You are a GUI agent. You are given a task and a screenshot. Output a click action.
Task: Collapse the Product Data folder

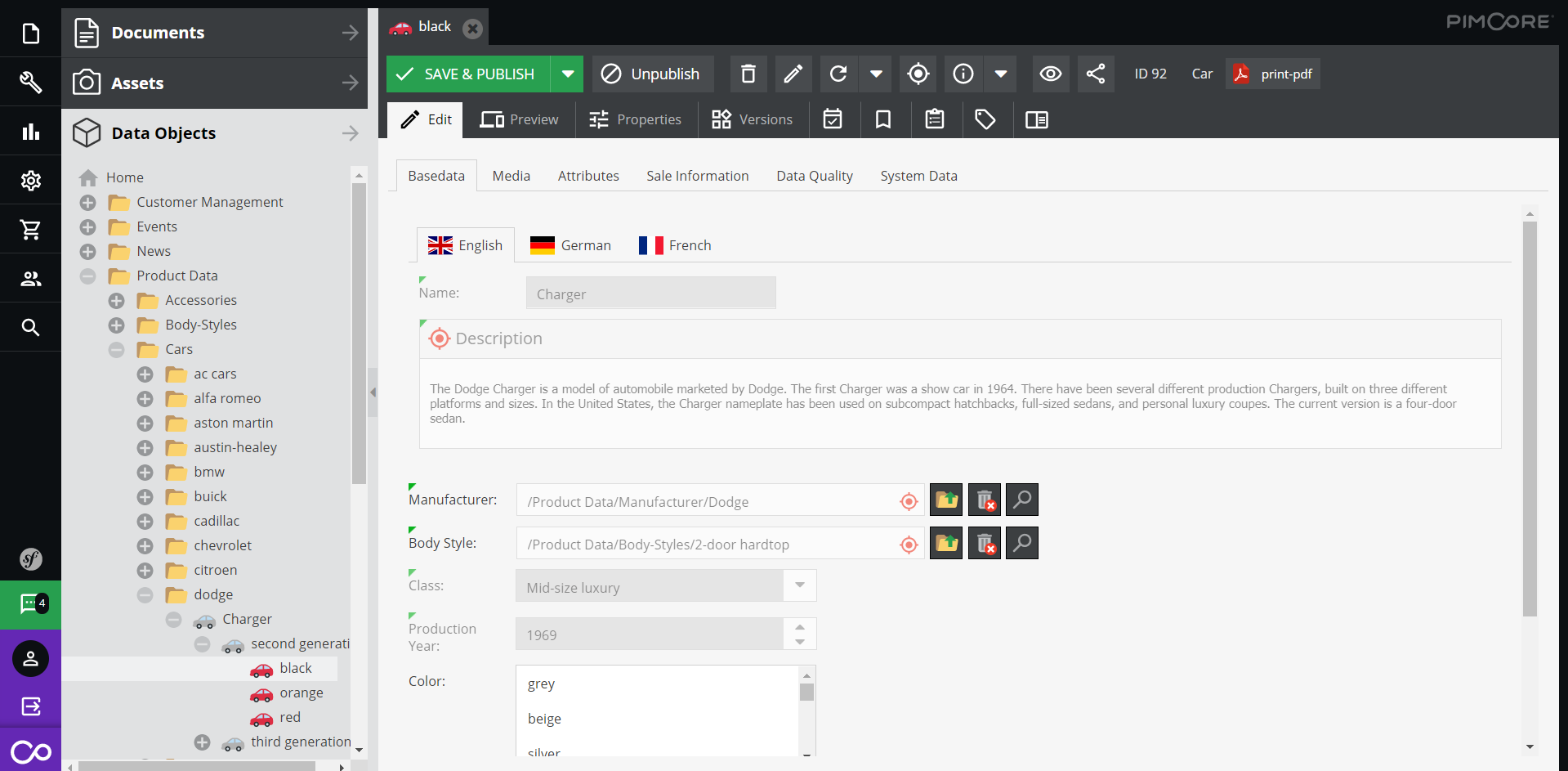[88, 276]
